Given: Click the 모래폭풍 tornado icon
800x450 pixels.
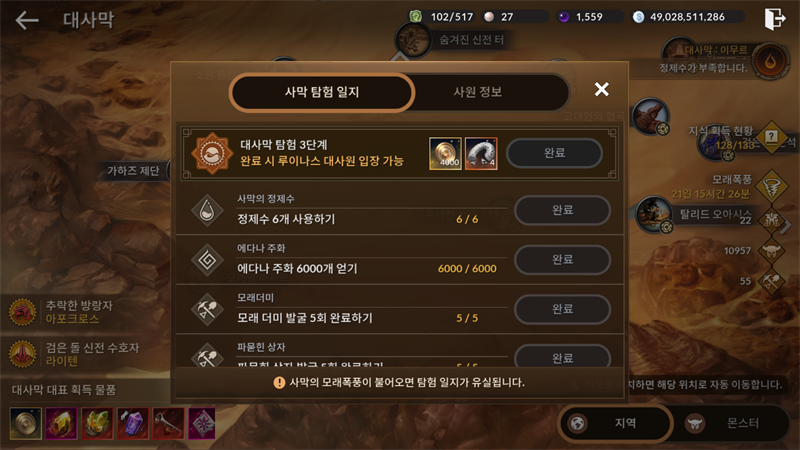Looking at the screenshot, I should (x=771, y=187).
